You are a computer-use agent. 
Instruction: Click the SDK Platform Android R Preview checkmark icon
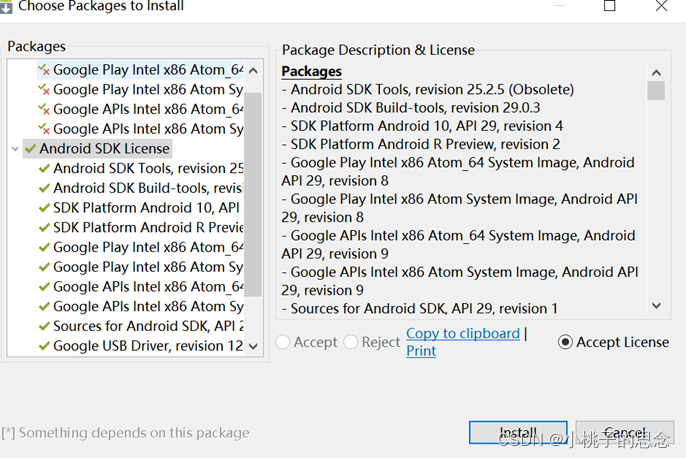[x=44, y=227]
